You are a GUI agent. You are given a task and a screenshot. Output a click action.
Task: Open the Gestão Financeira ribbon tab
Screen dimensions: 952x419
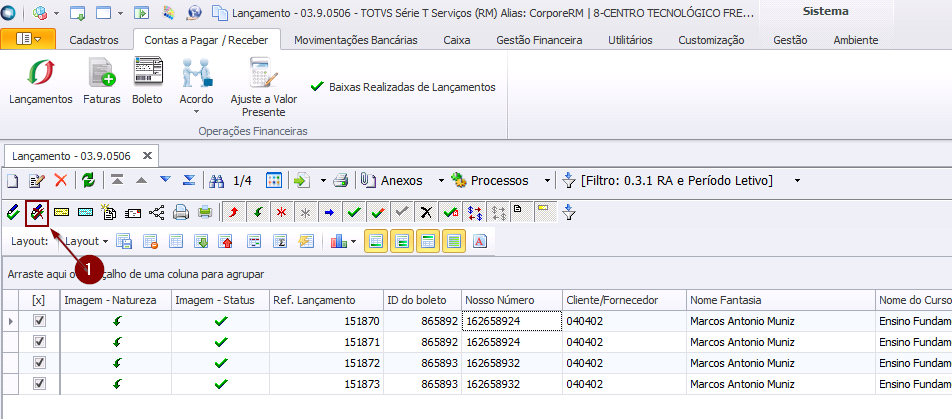(x=539, y=40)
